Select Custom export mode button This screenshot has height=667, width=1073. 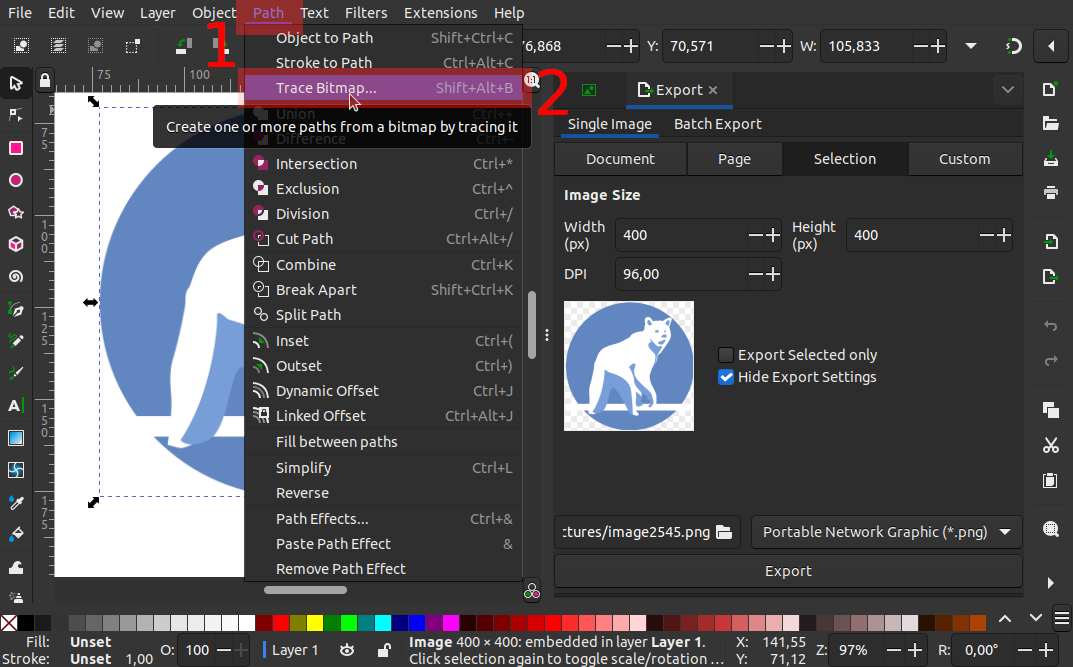[964, 159]
